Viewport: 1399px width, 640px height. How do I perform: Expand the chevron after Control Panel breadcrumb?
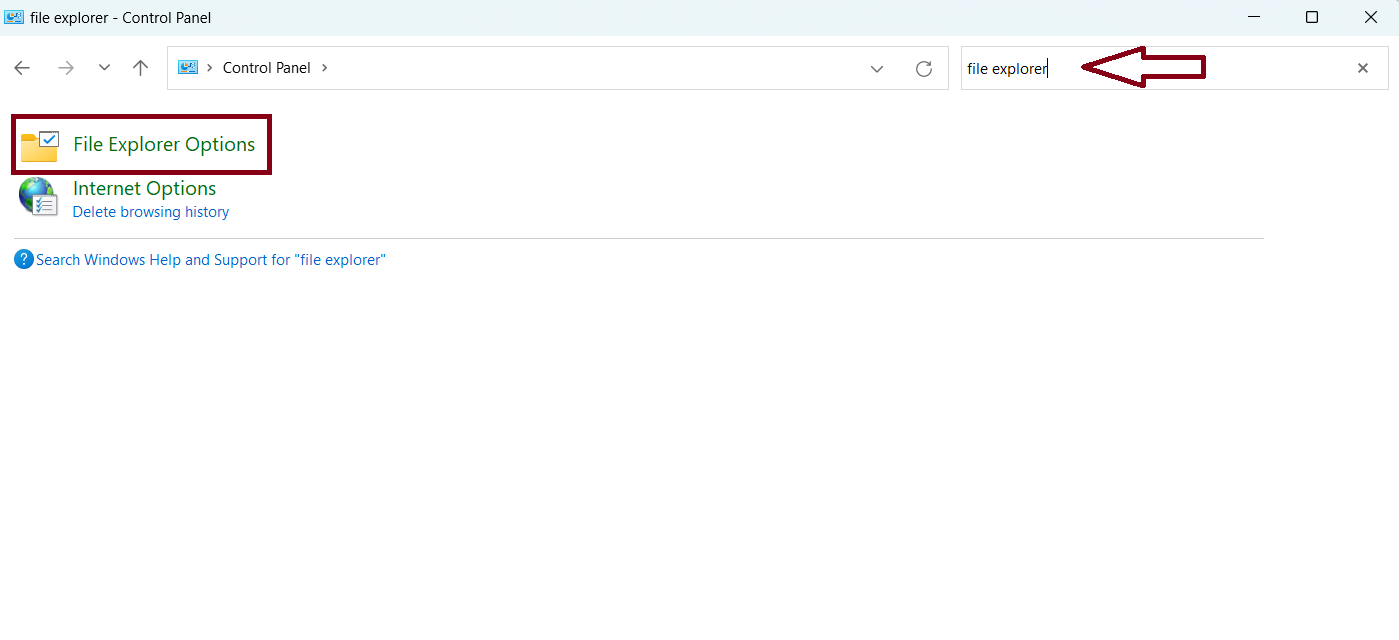point(325,68)
